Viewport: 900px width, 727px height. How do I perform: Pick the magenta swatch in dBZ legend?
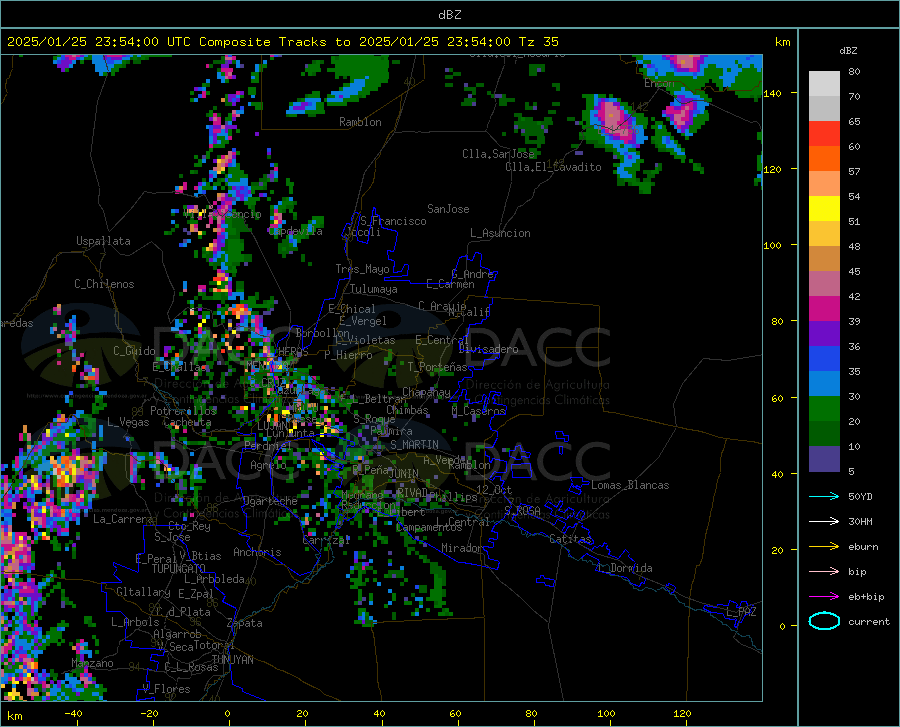pos(824,309)
